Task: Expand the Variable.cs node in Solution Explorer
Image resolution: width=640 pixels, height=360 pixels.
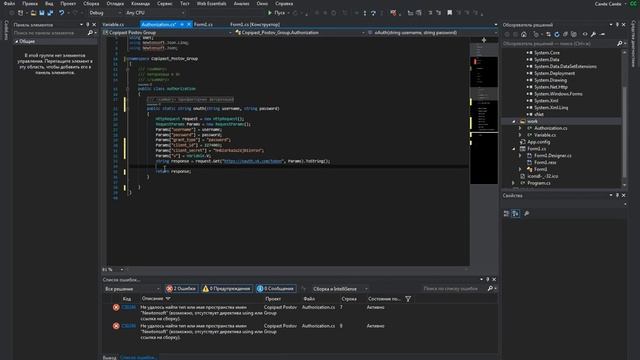Action: click(520, 135)
